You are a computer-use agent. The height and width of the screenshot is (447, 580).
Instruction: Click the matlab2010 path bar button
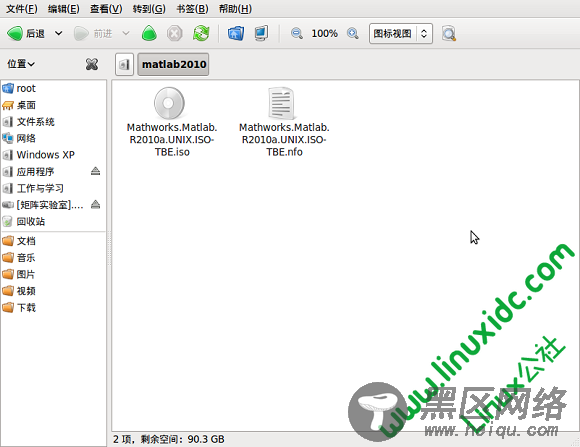point(173,64)
